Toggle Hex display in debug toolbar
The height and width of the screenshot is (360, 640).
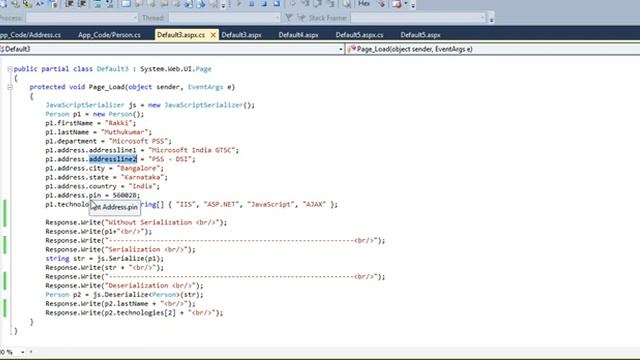[363, 4]
